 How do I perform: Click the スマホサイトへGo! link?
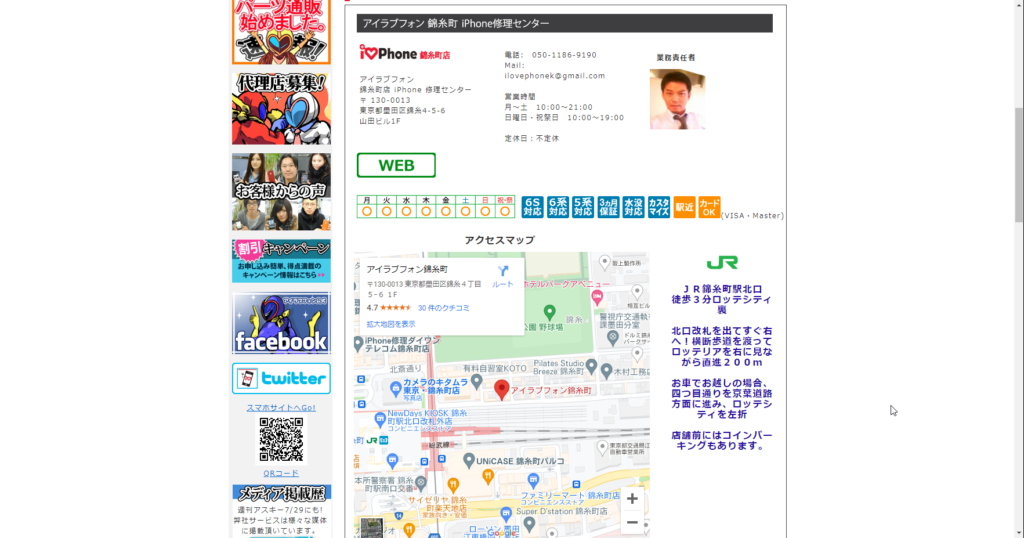281,408
